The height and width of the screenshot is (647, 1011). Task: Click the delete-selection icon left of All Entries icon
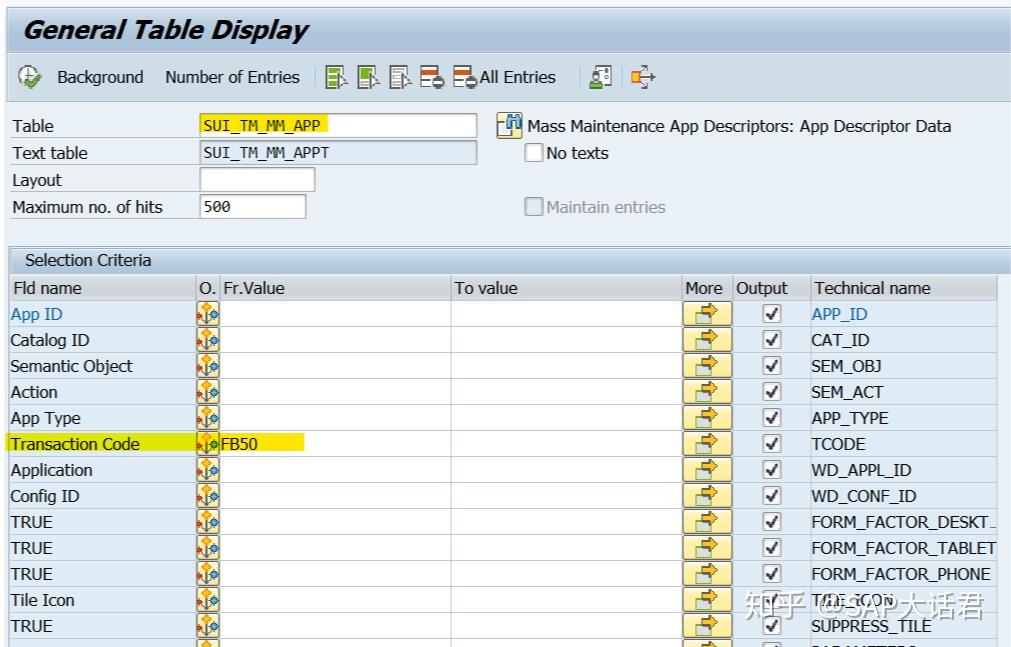431,77
